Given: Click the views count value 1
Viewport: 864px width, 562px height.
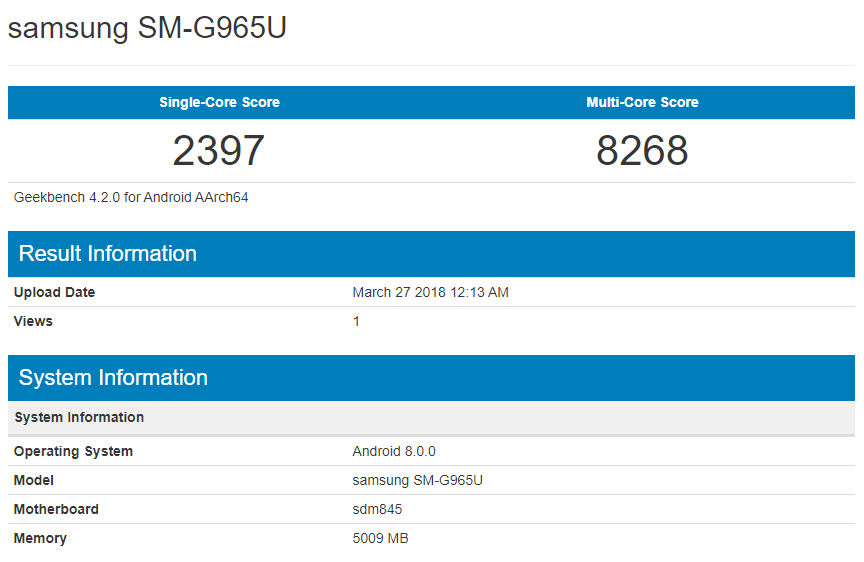Looking at the screenshot, I should coord(356,321).
